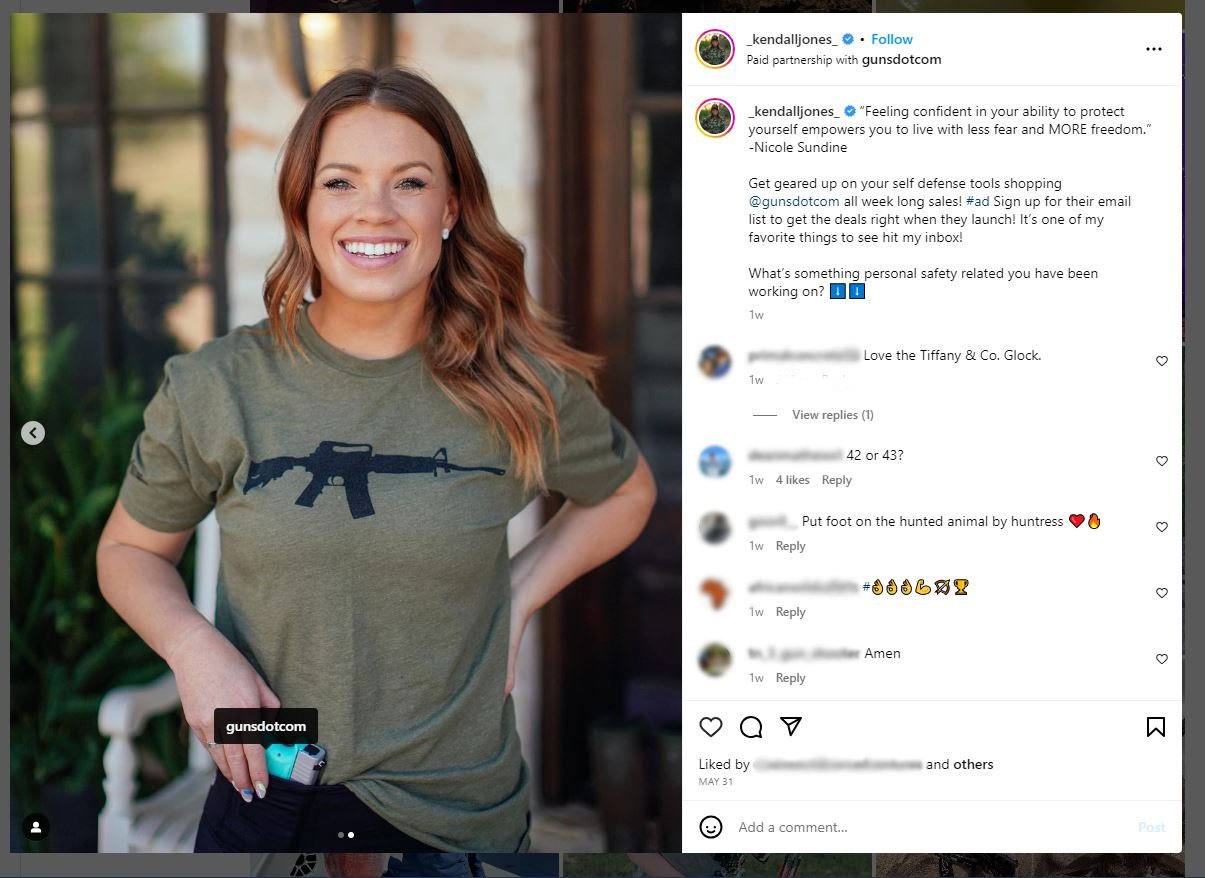The width and height of the screenshot is (1205, 878).
Task: Open the three-dot options menu
Action: pos(1153,48)
